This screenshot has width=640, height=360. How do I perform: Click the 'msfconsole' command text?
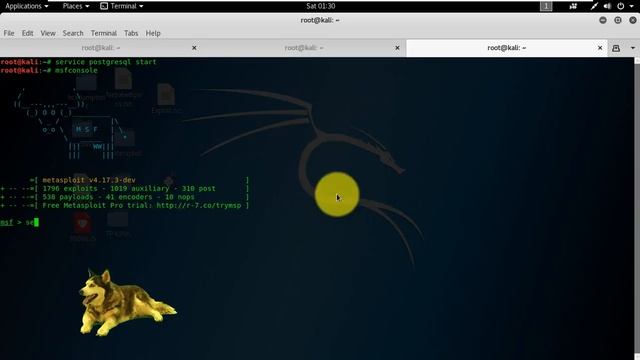[76, 70]
